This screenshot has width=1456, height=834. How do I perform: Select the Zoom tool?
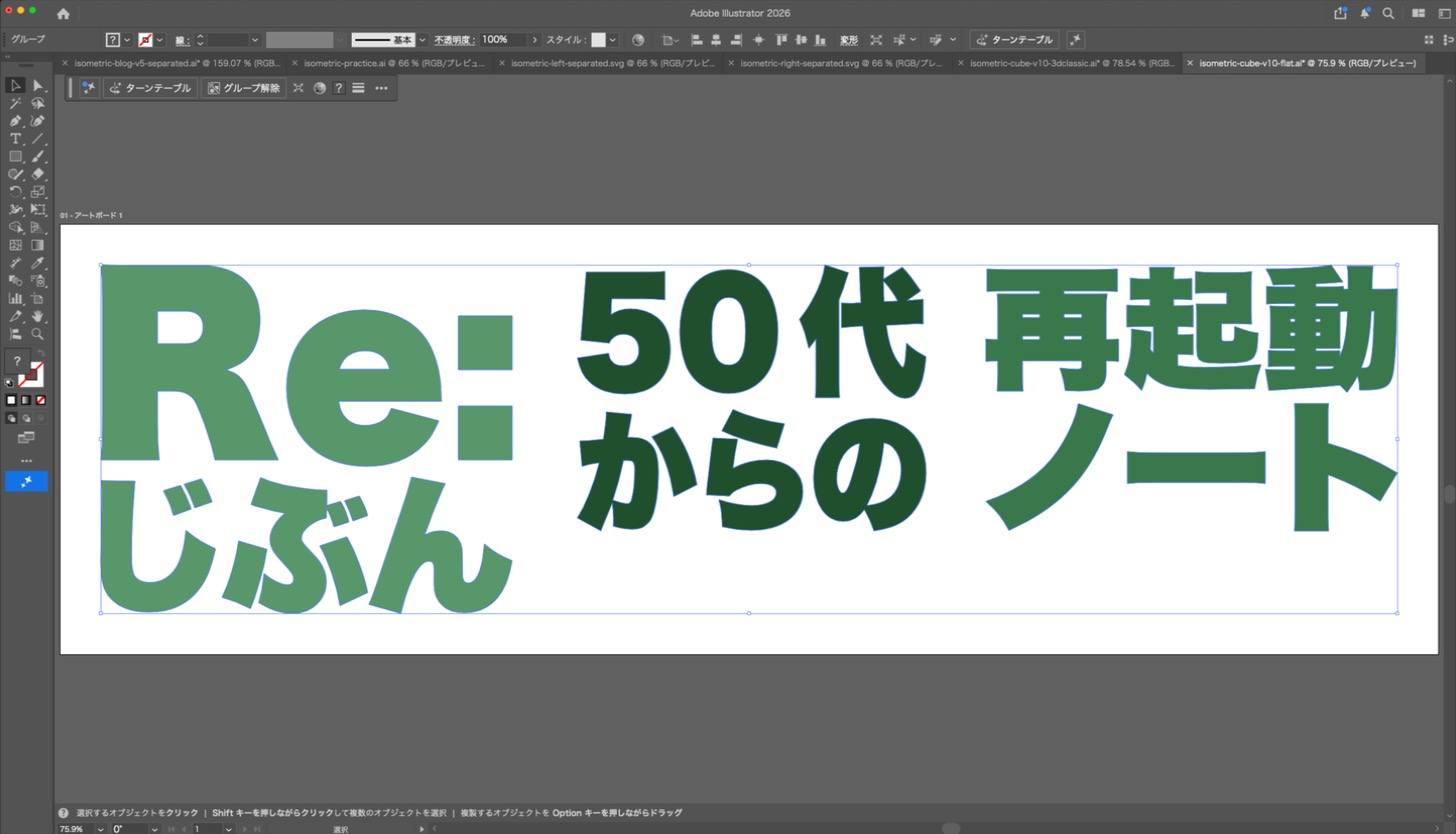pos(38,334)
